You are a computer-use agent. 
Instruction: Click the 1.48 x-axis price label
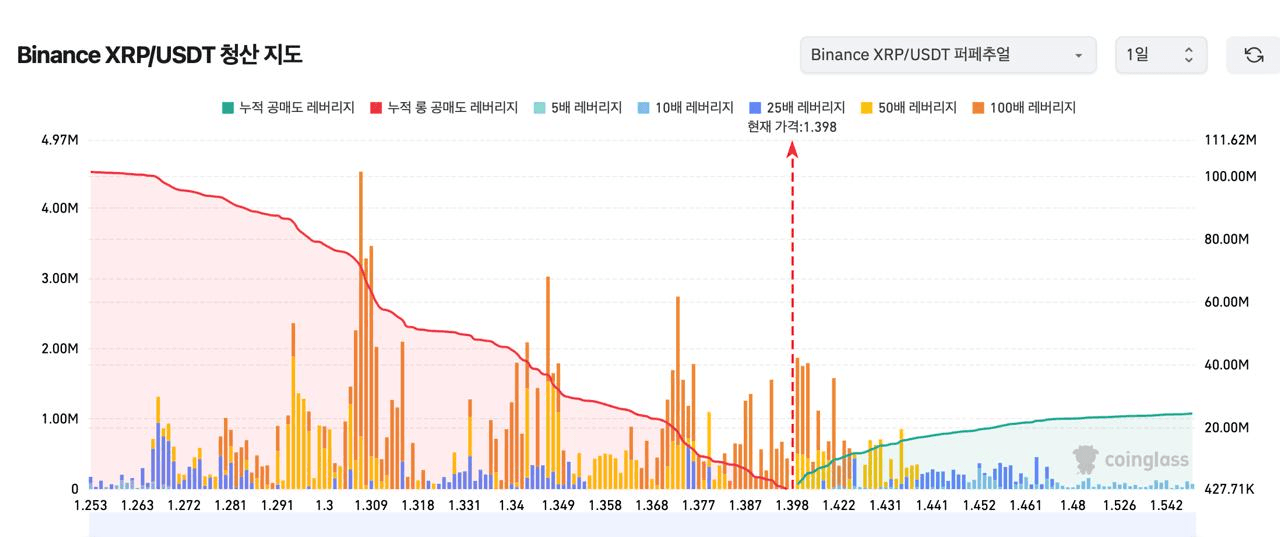point(1072,506)
